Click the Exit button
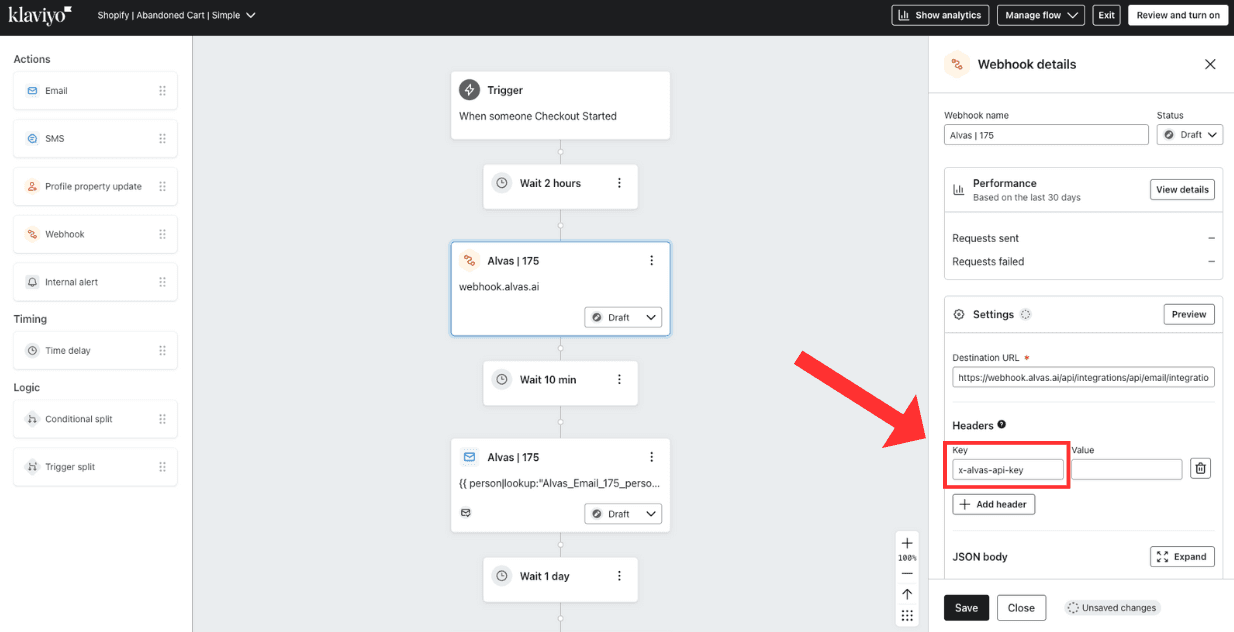 pos(1106,15)
